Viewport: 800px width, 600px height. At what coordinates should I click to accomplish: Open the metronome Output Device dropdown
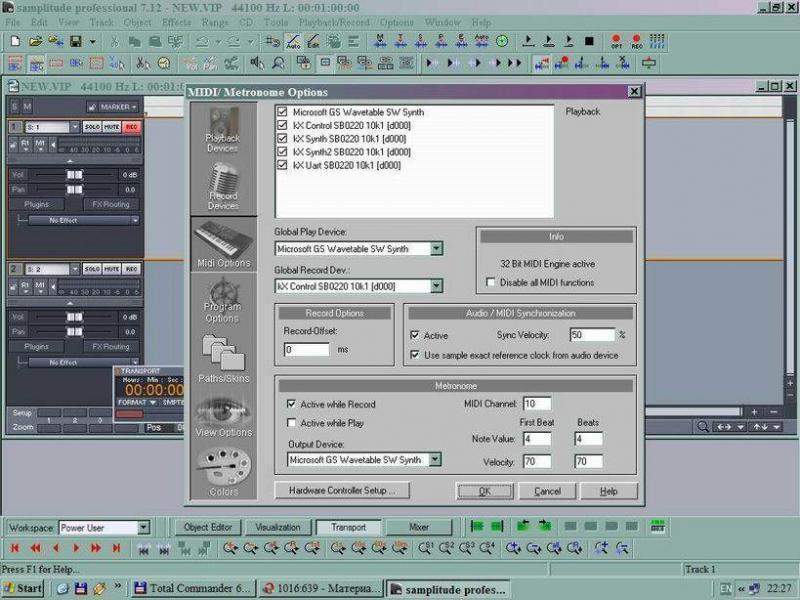tap(435, 460)
